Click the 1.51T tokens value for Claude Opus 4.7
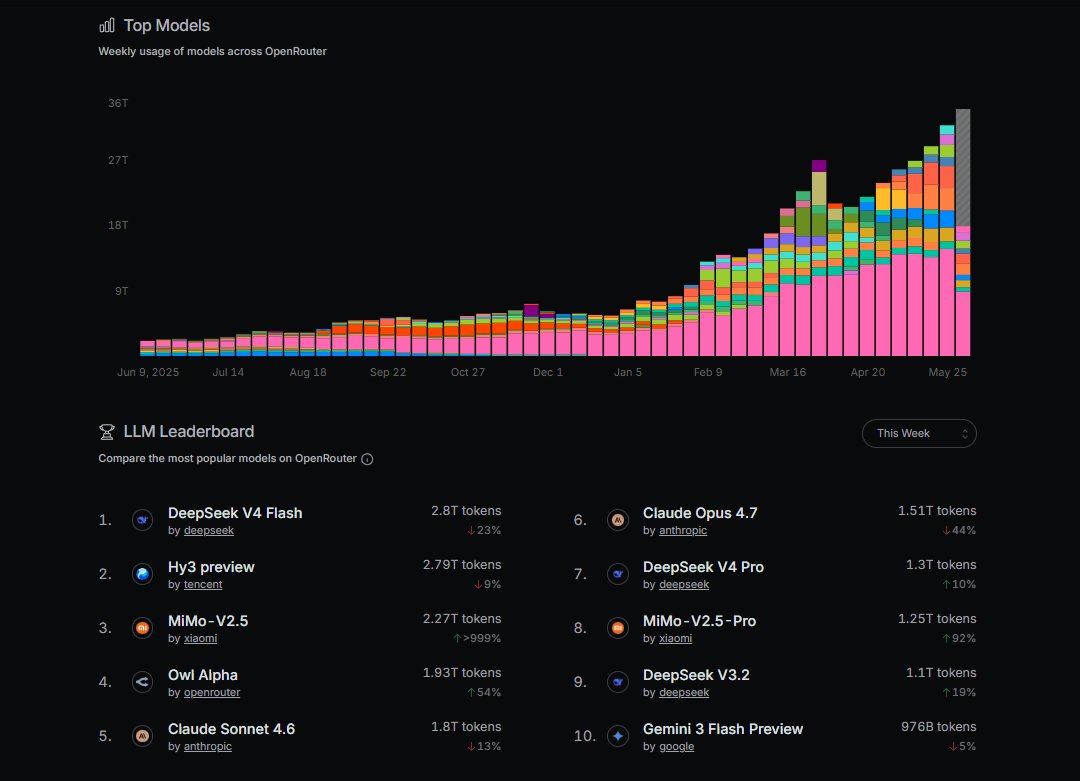 coord(937,511)
